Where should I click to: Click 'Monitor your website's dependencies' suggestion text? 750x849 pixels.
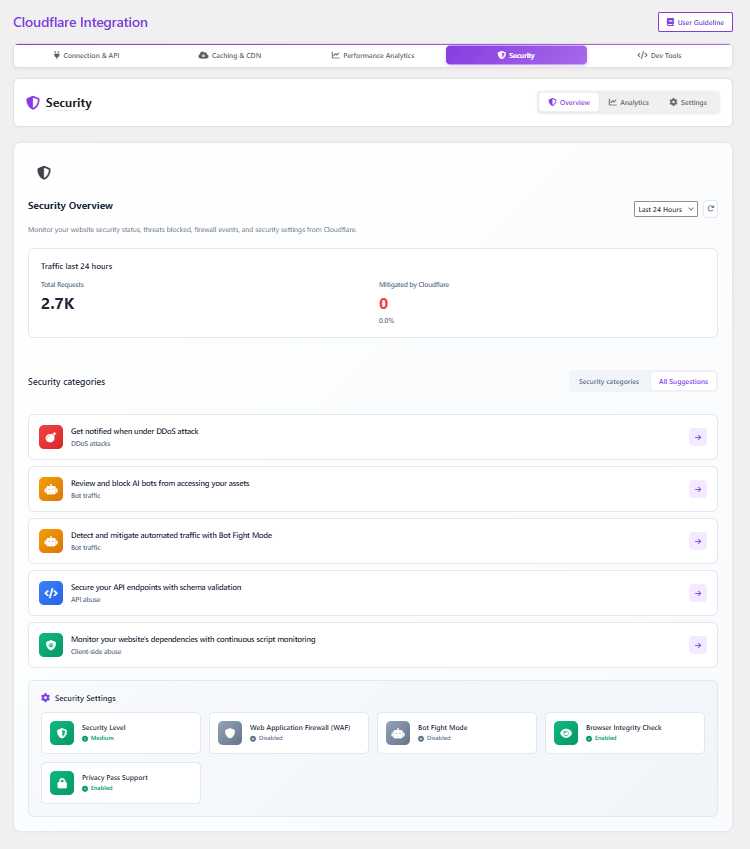click(x=193, y=639)
